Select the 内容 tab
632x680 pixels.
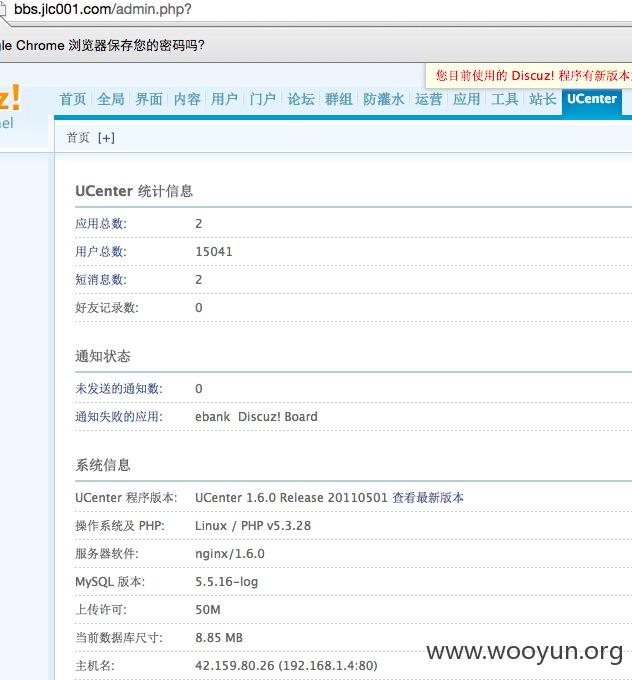click(x=187, y=99)
